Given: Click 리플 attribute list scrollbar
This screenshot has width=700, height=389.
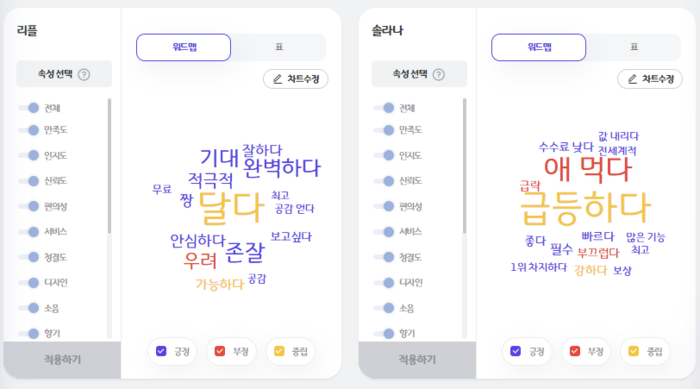Looking at the screenshot, I should click(109, 166).
